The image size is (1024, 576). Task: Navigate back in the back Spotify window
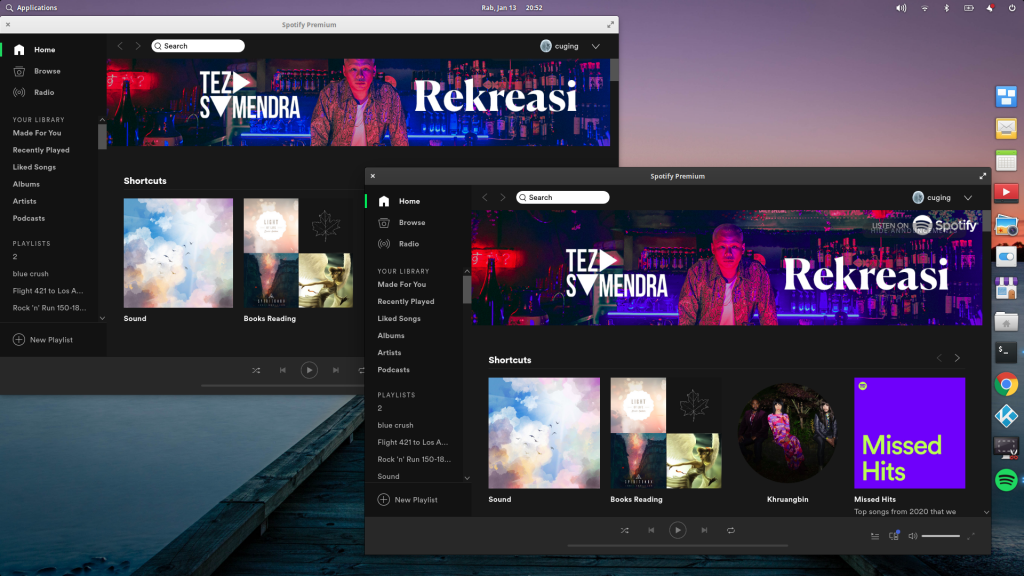coord(120,46)
